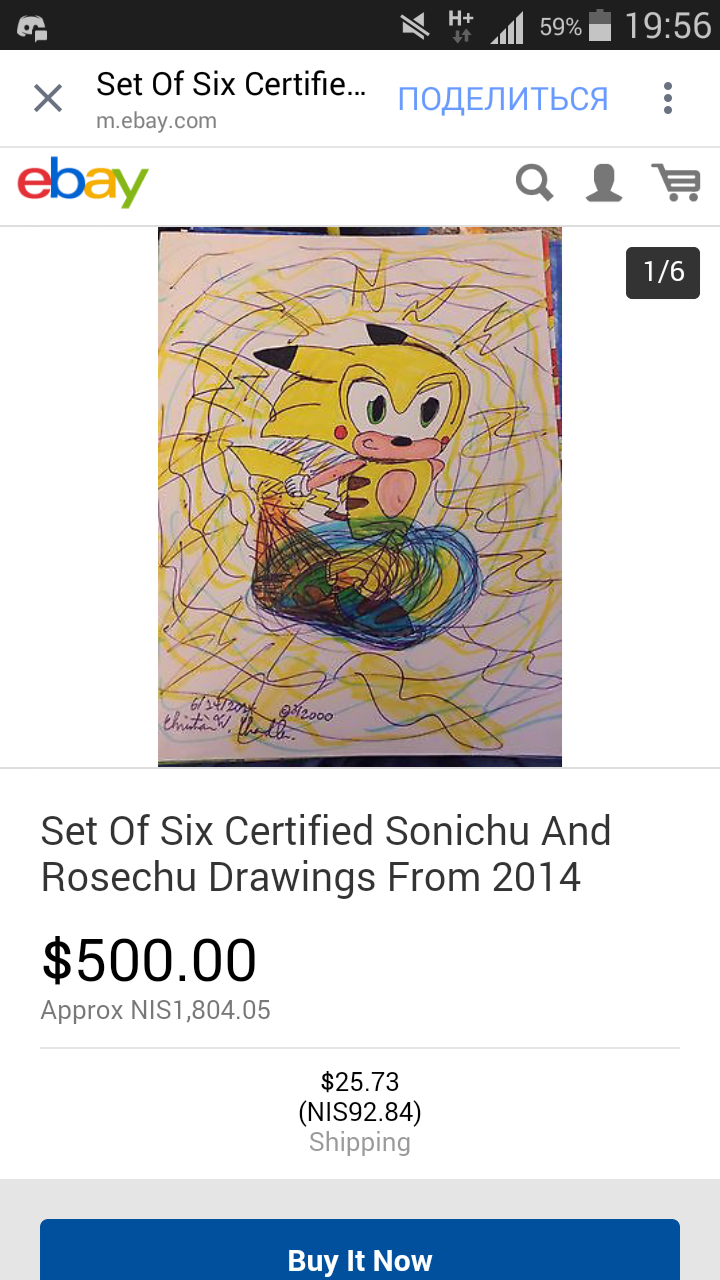Close the browser tab with X icon
Viewport: 720px width, 1280px height.
pyautogui.click(x=48, y=98)
